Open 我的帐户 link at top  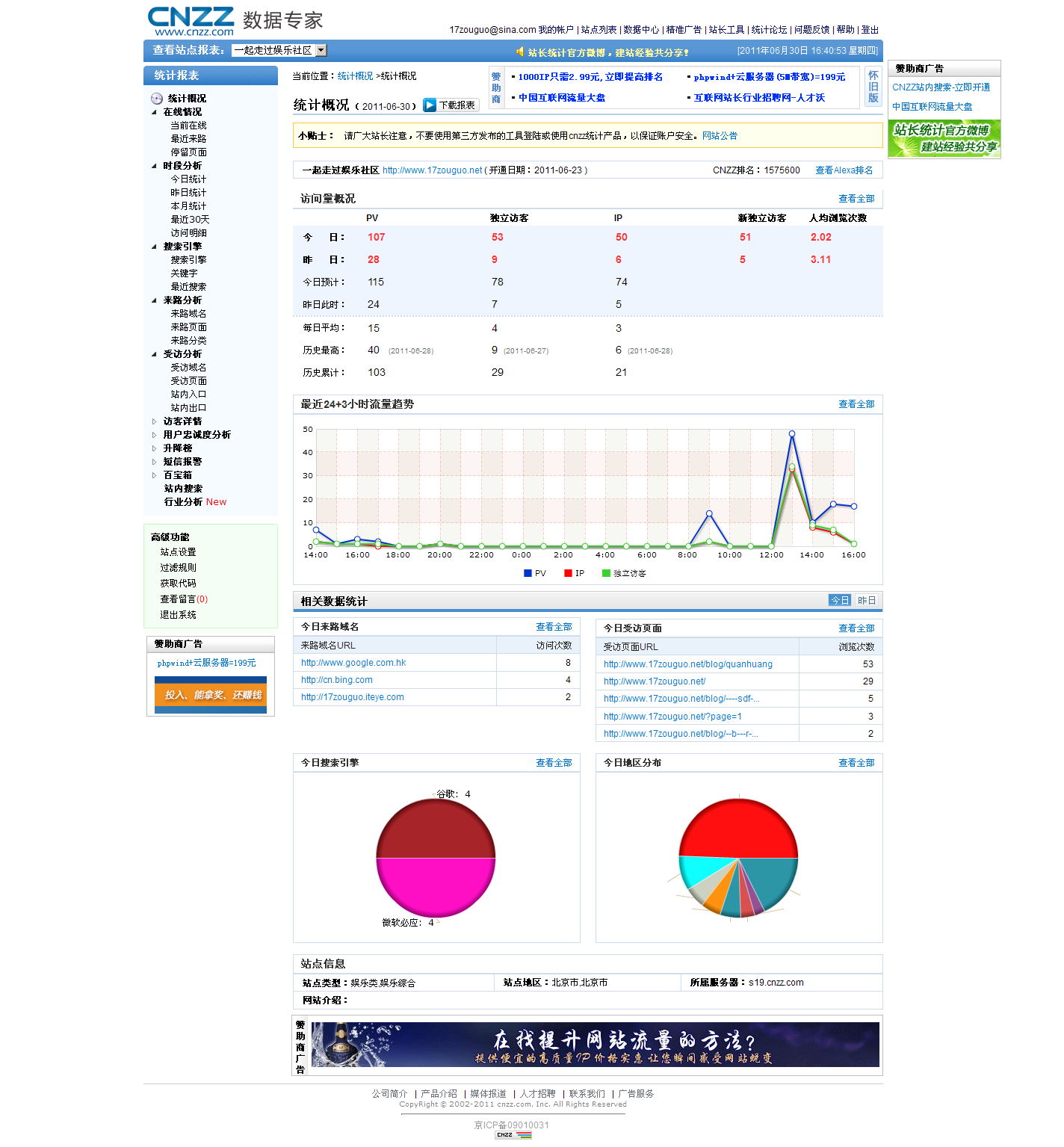pyautogui.click(x=556, y=30)
